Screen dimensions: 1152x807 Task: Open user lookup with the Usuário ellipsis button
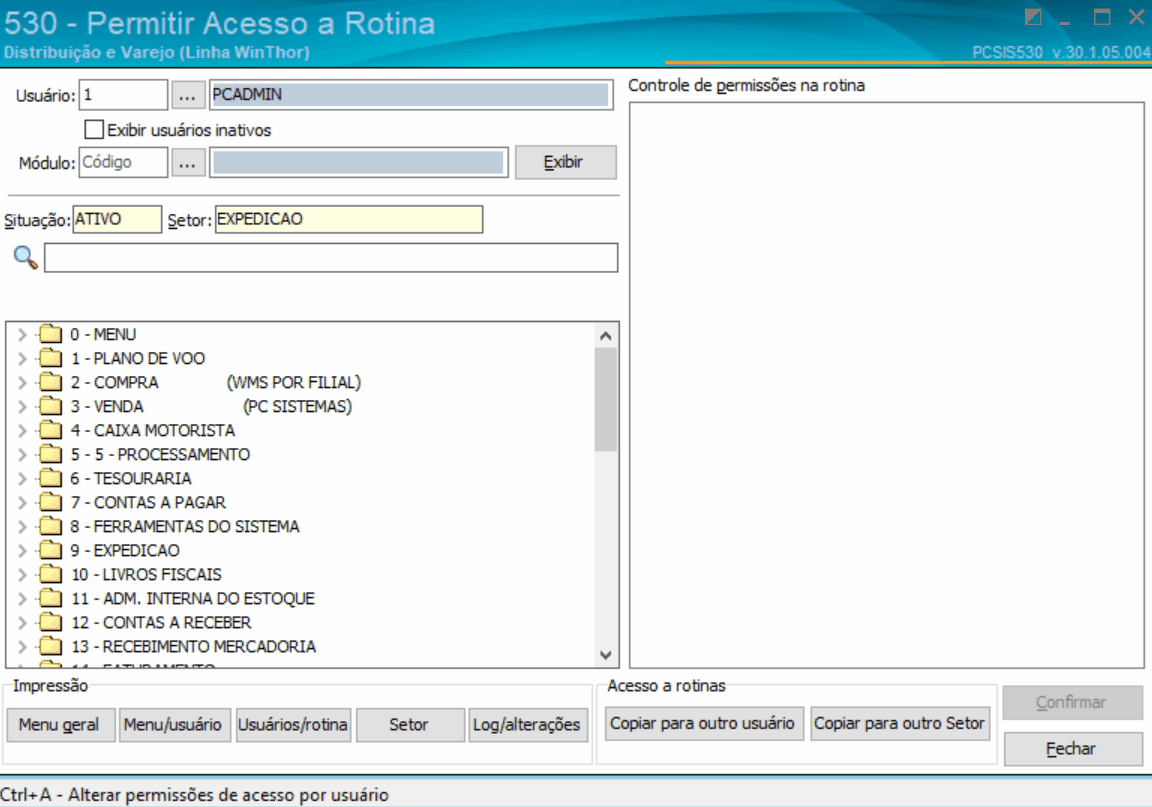click(x=187, y=96)
